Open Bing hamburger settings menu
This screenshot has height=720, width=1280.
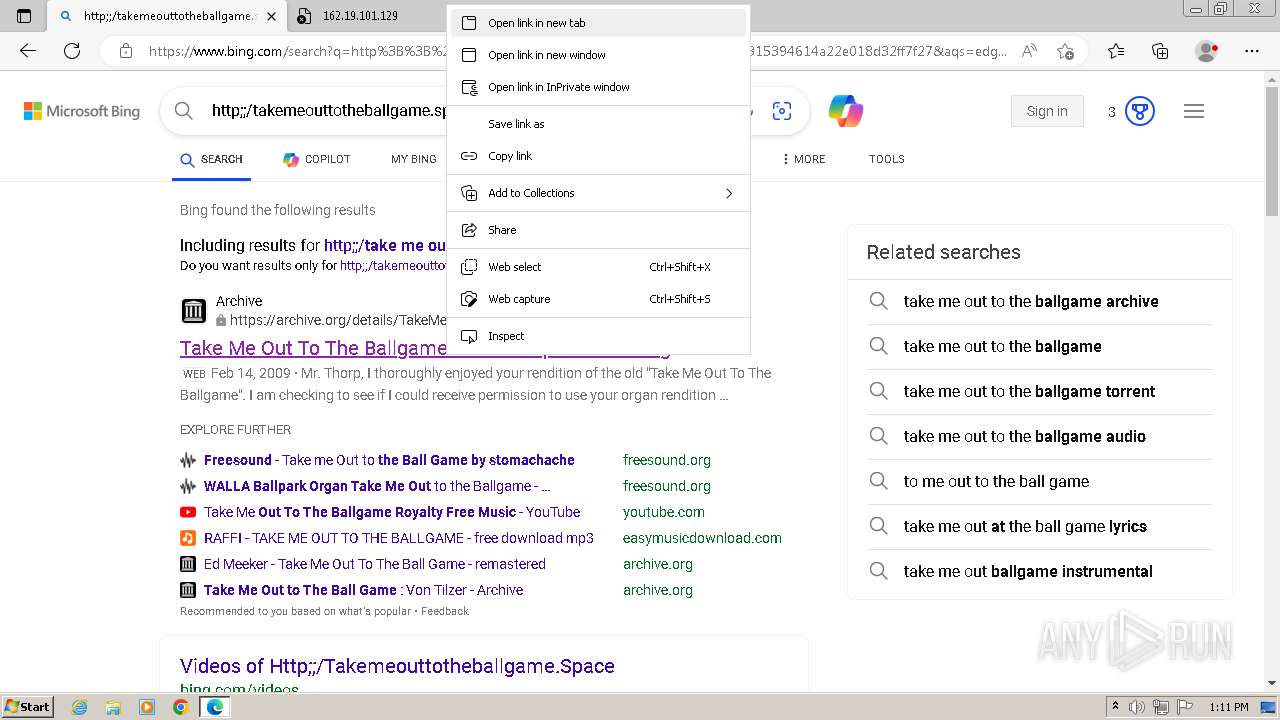click(1194, 111)
